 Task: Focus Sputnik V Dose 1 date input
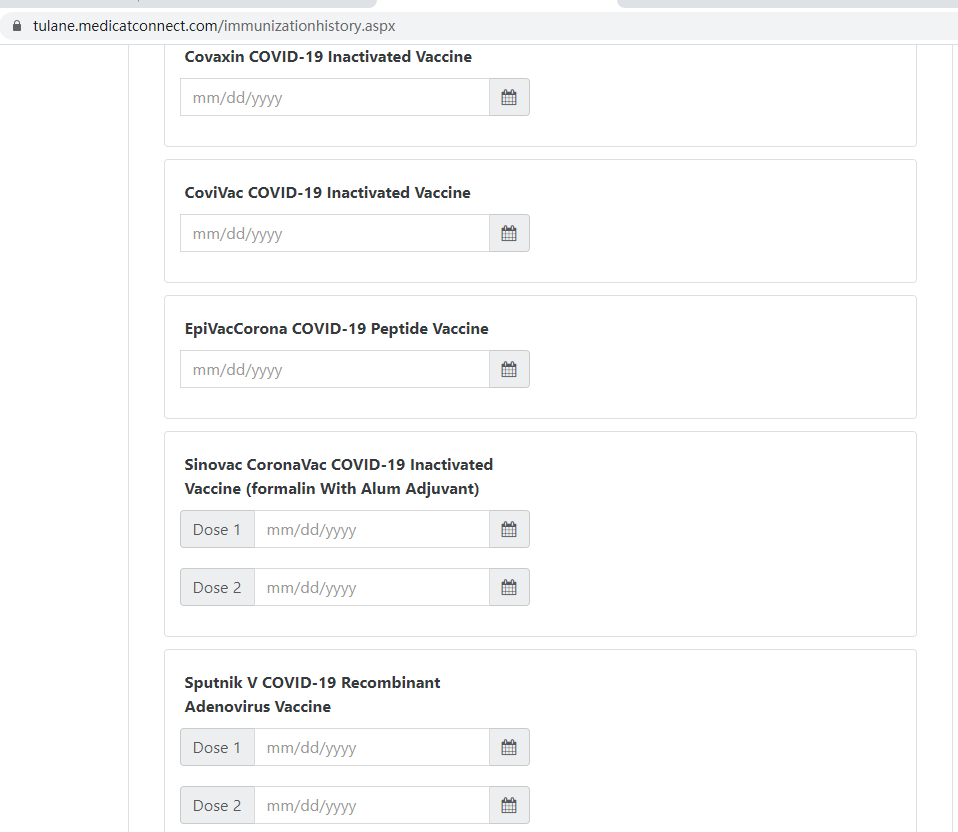click(371, 747)
